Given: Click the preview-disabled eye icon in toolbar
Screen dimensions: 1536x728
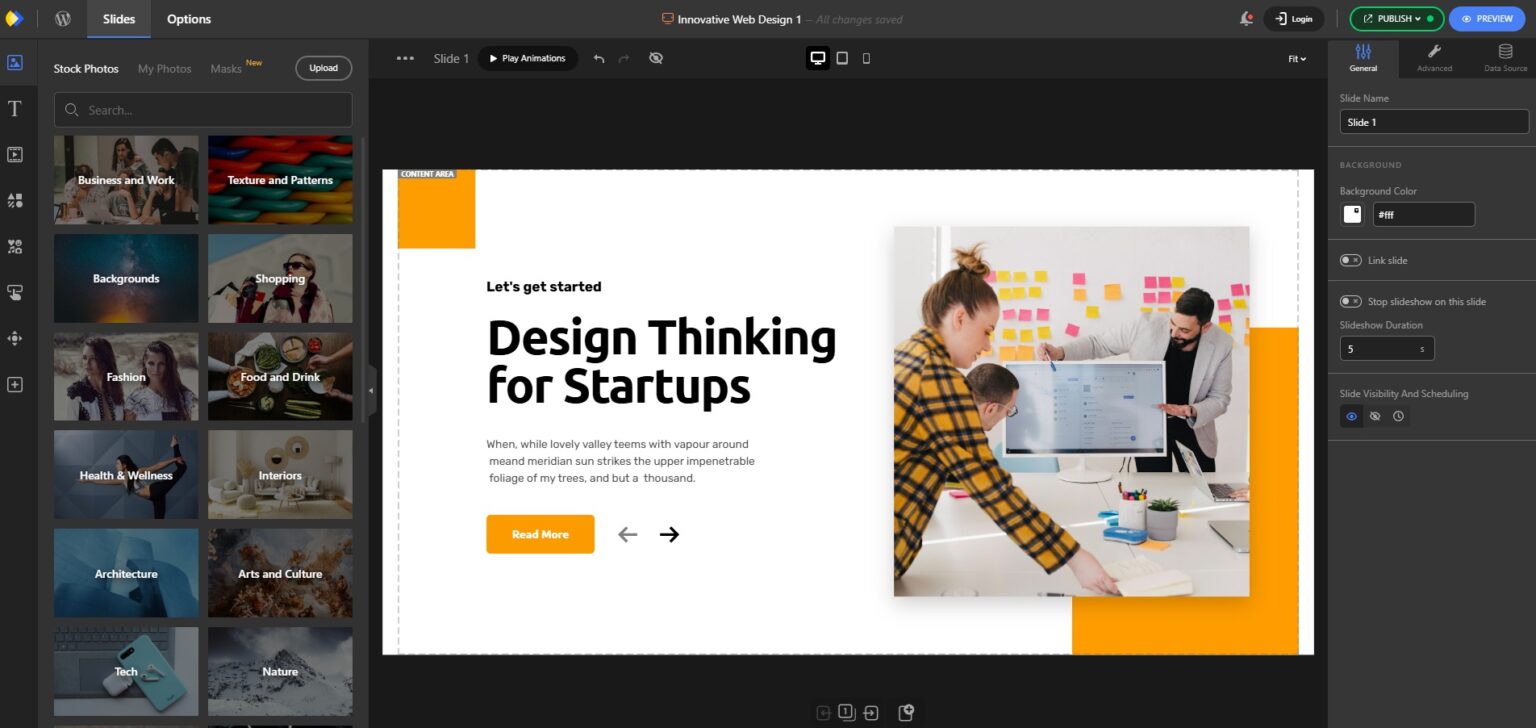Looking at the screenshot, I should coord(656,58).
